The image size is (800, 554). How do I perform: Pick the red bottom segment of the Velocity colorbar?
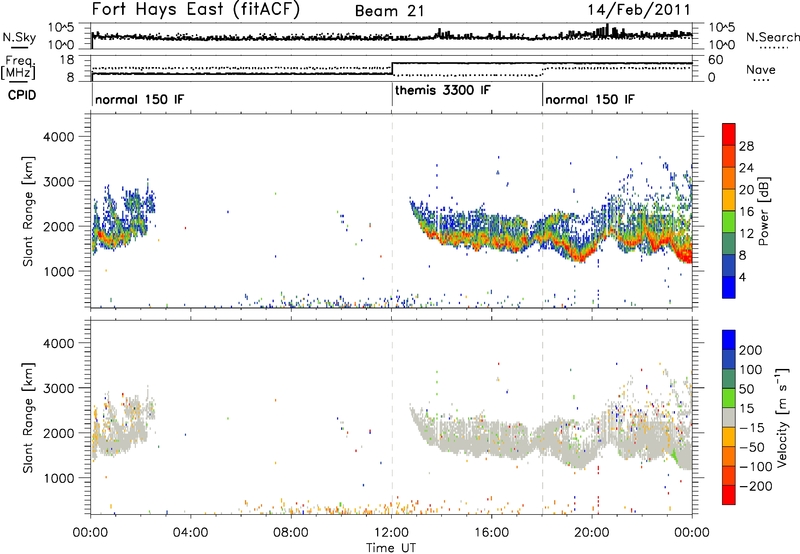pos(729,495)
